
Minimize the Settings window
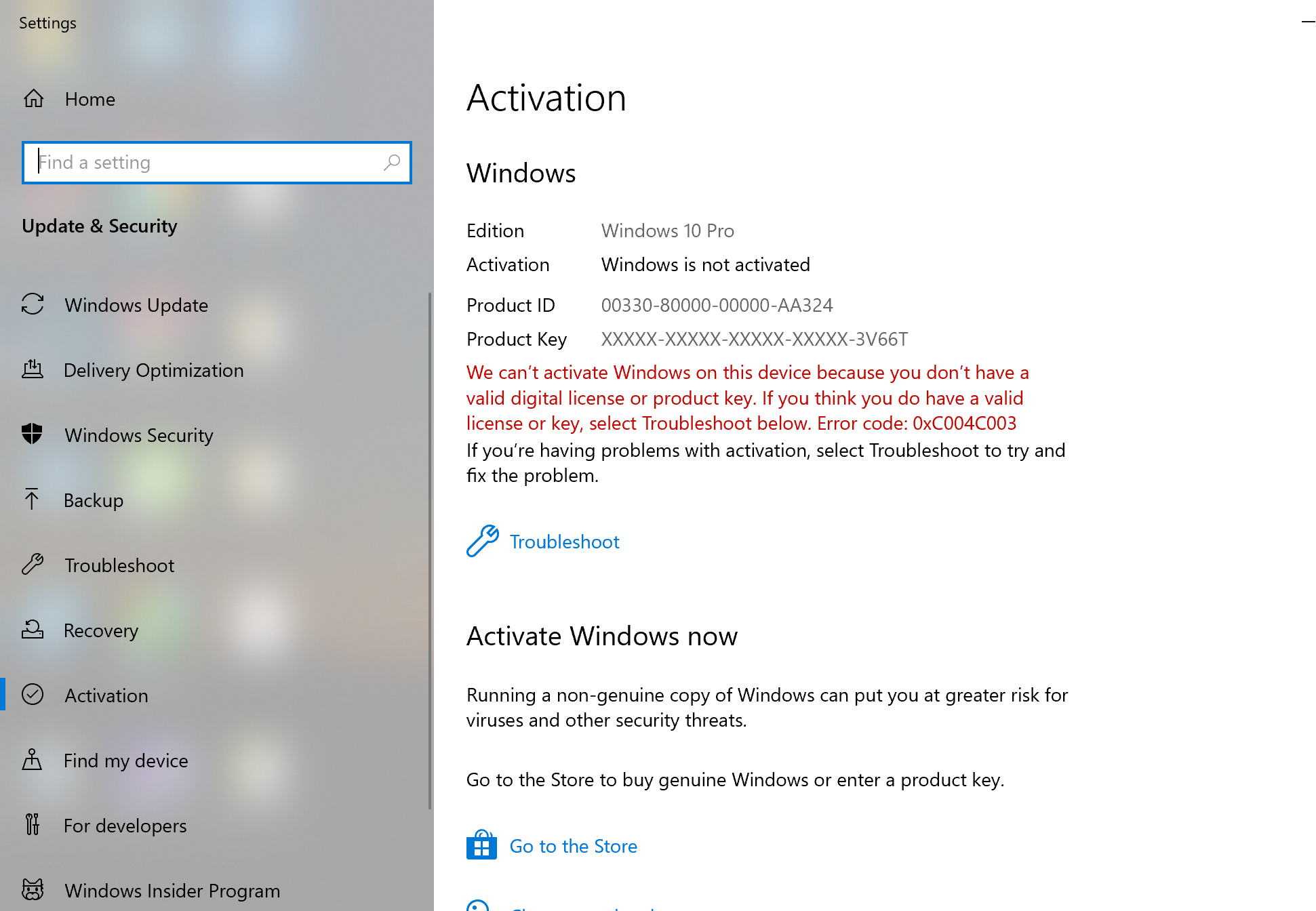click(1308, 22)
